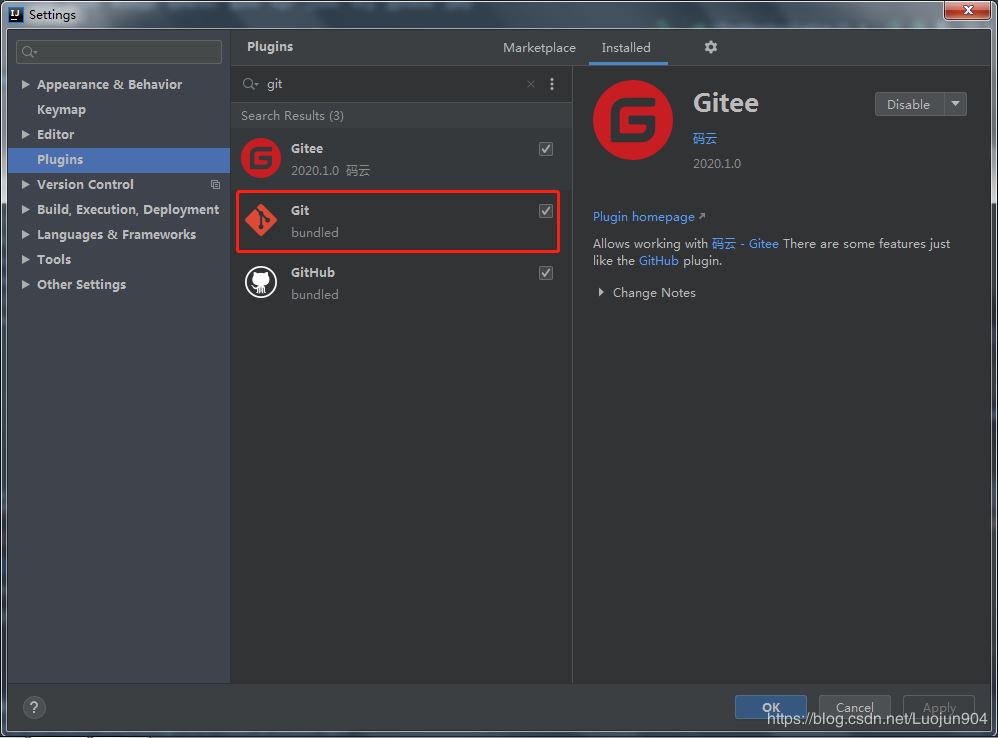Click the plugin search magnifier icon
The image size is (998, 738).
tap(250, 84)
